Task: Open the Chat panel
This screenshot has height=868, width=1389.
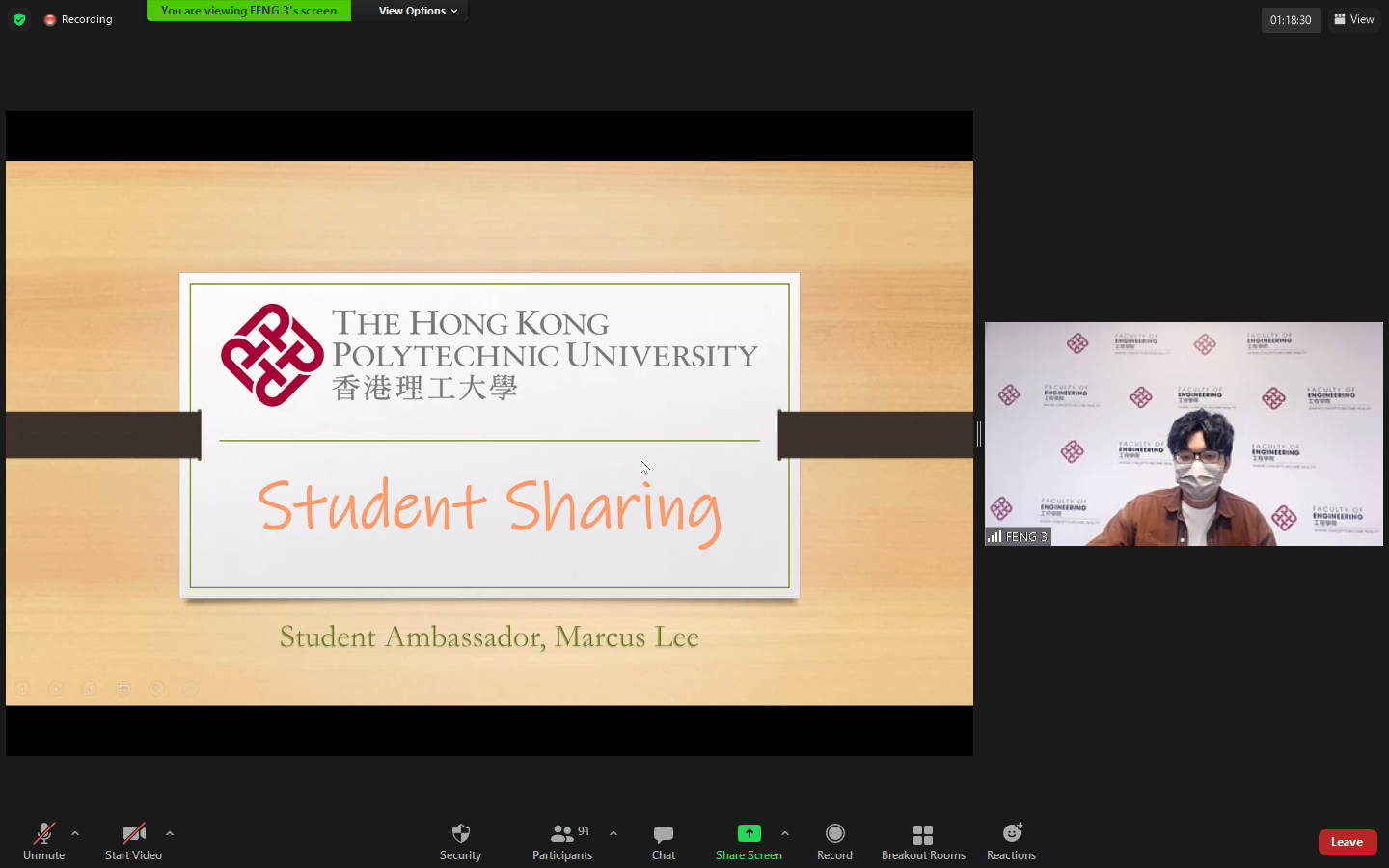Action: 663,841
